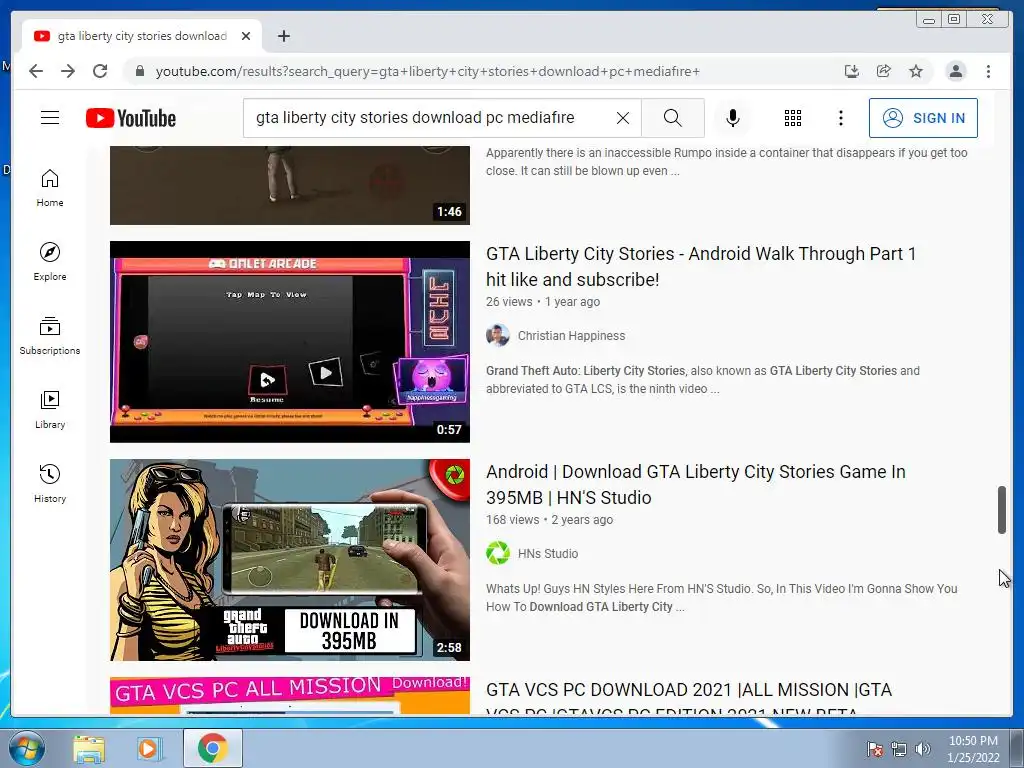Open the Chrome profile avatar icon
Image resolution: width=1024 pixels, height=768 pixels.
955,71
